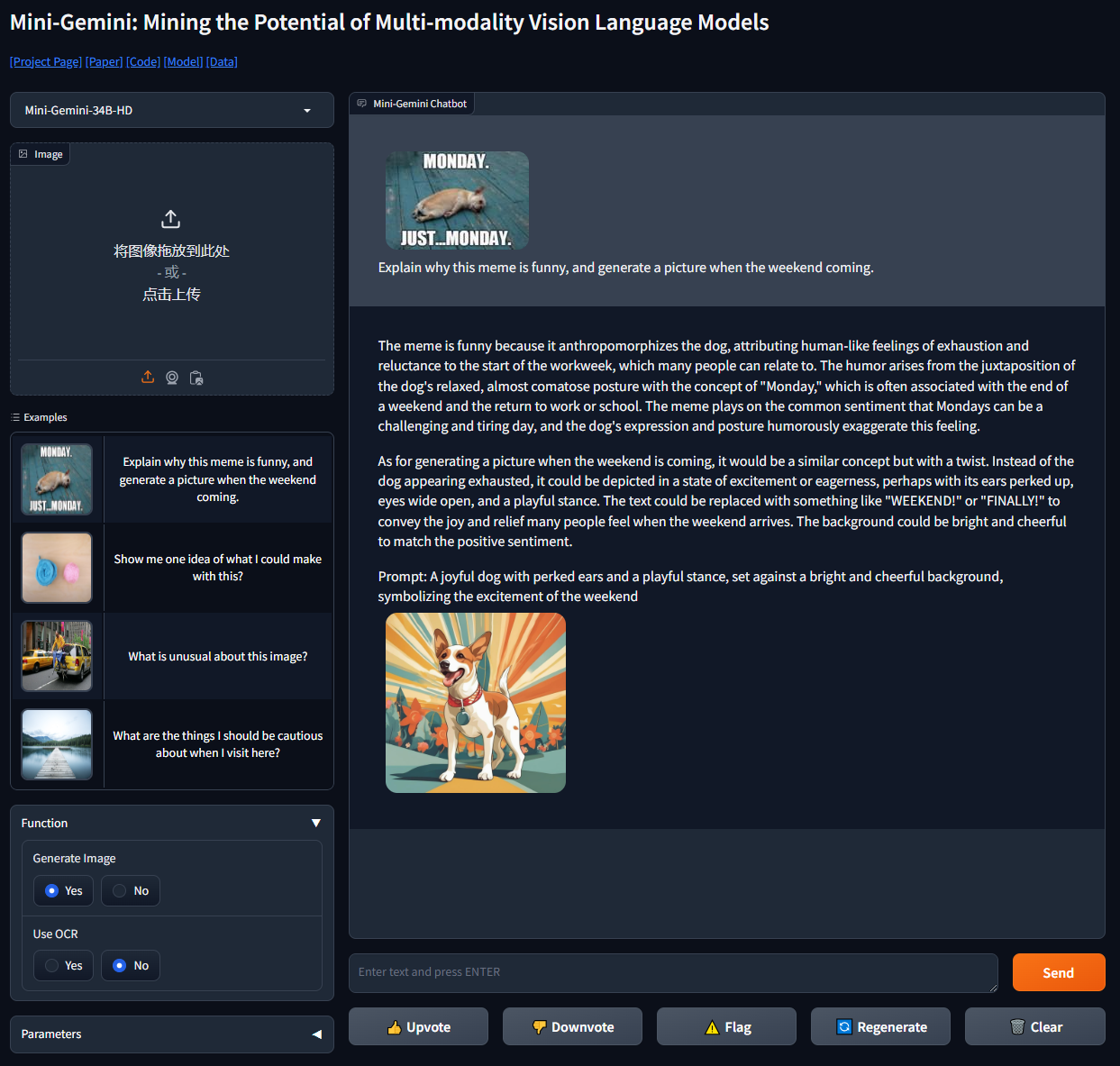The width and height of the screenshot is (1120, 1066).
Task: Open the Data link
Action: coord(222,61)
